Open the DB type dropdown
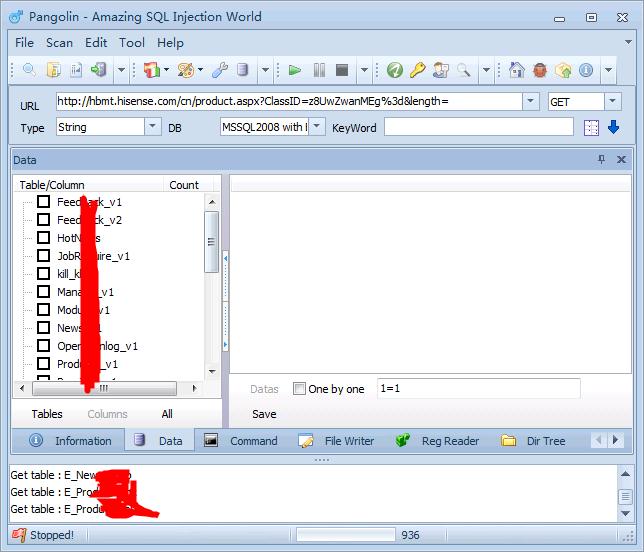This screenshot has width=644, height=552. 317,126
